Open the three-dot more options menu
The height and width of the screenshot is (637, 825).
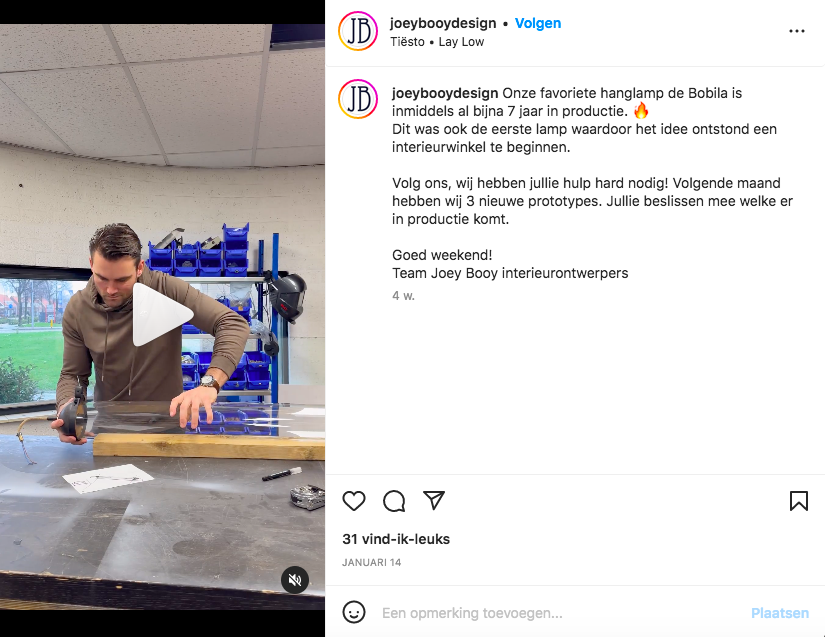[x=797, y=31]
